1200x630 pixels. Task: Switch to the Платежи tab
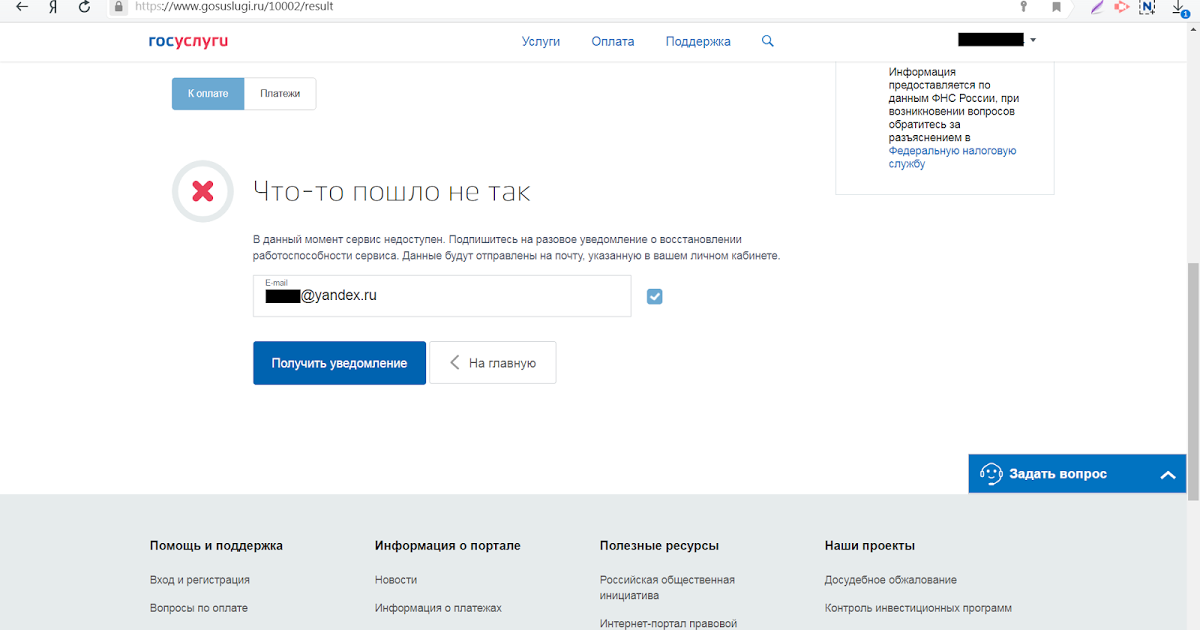pyautogui.click(x=280, y=93)
